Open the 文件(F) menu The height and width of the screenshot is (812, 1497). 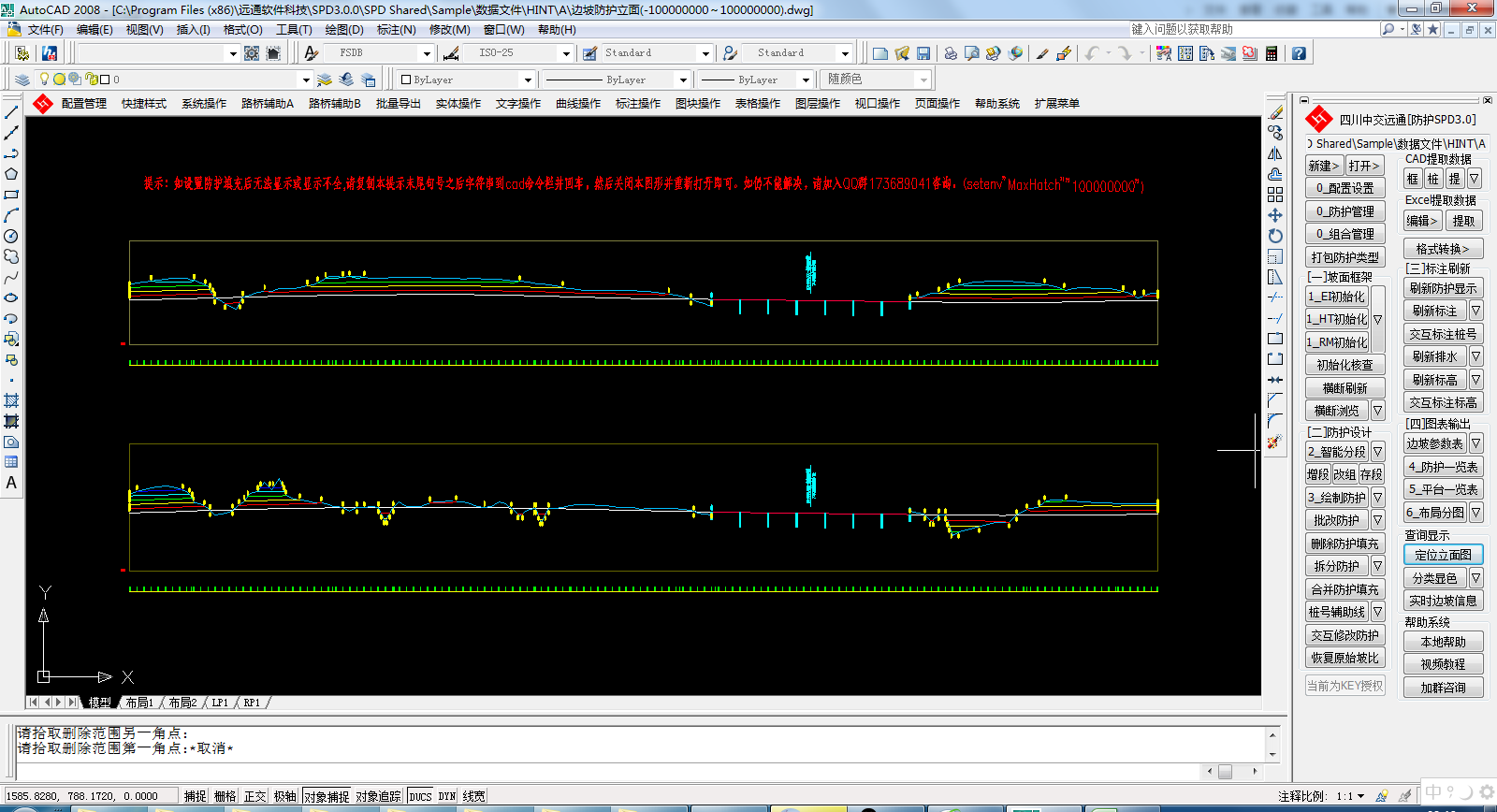click(x=45, y=30)
